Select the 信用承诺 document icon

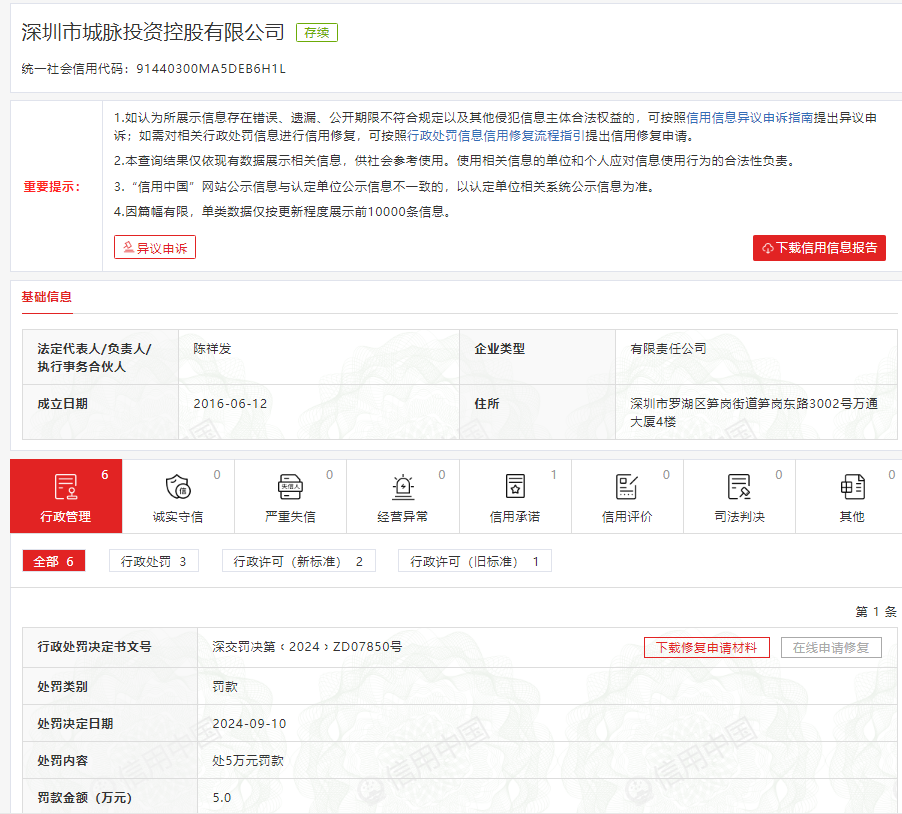[x=515, y=487]
